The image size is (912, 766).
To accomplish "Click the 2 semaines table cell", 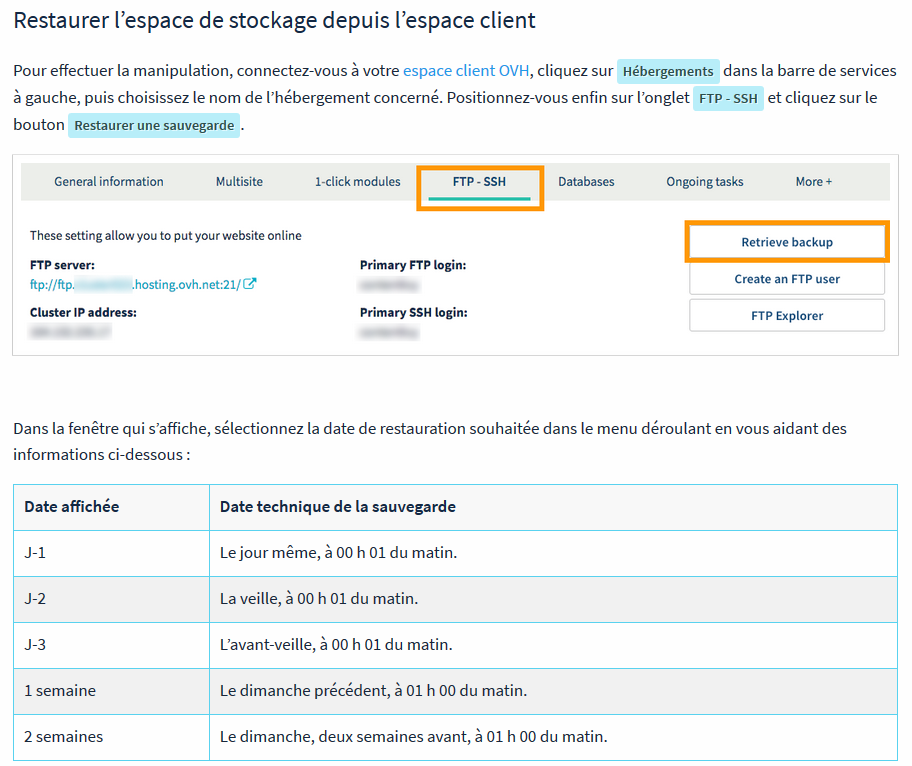I will (x=64, y=737).
